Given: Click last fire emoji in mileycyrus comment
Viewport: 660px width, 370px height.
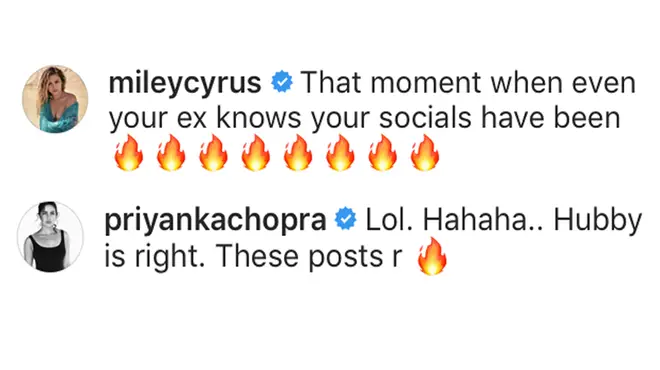Looking at the screenshot, I should [x=425, y=153].
